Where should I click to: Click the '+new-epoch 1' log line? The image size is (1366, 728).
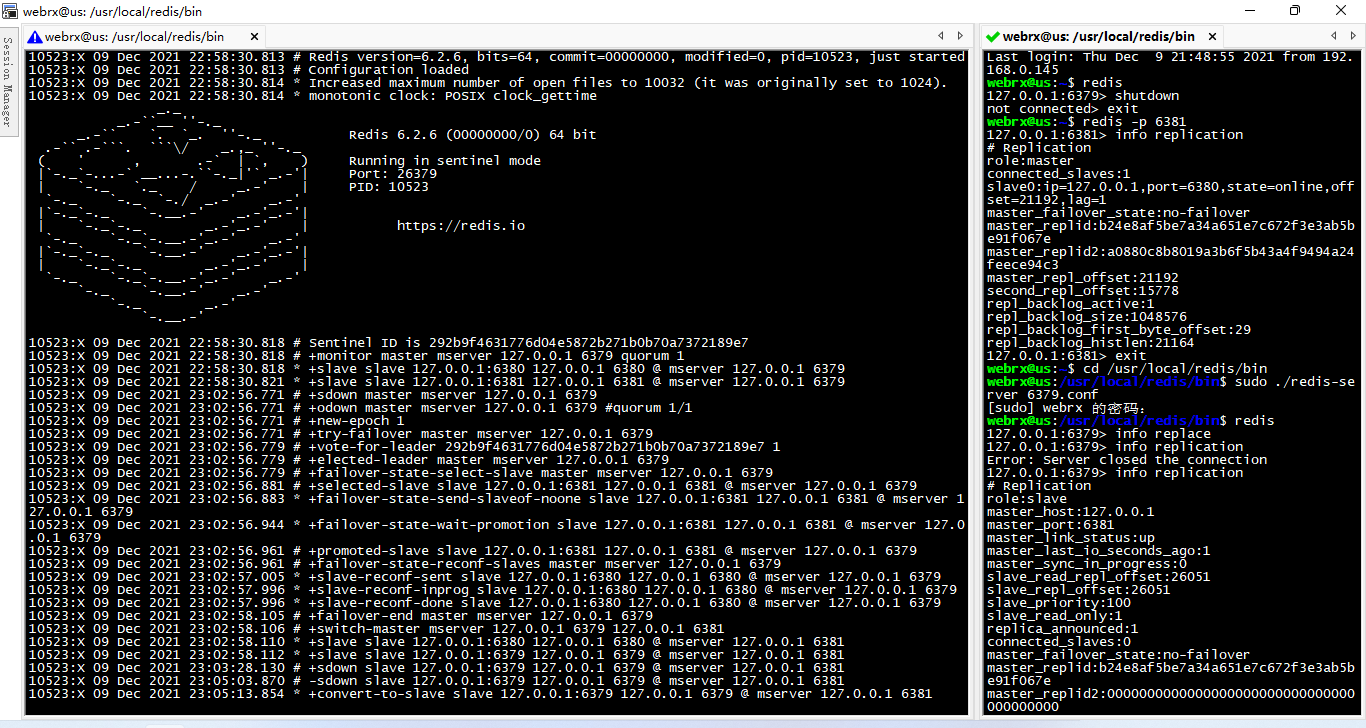coord(216,421)
